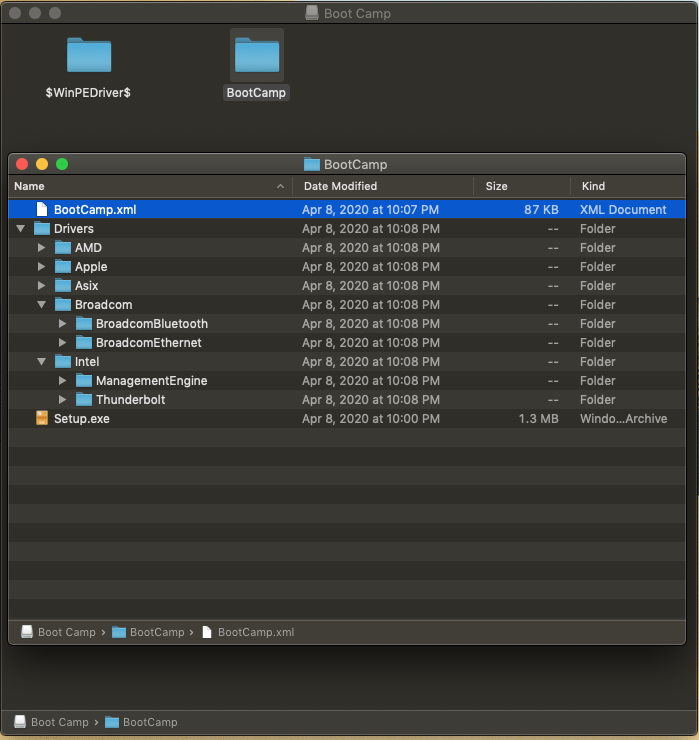Viewport: 699px width, 740px height.
Task: Go to Boot Camp in rear window path bar
Action: (51, 722)
